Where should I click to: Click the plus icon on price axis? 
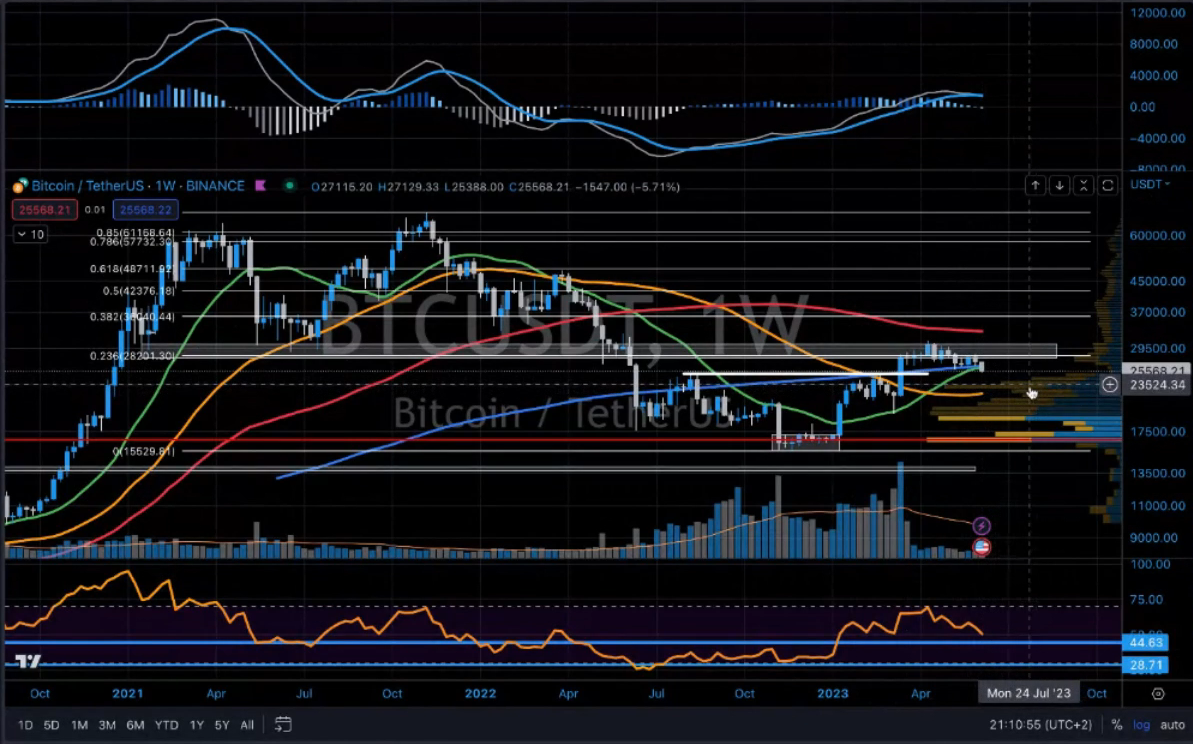1109,384
